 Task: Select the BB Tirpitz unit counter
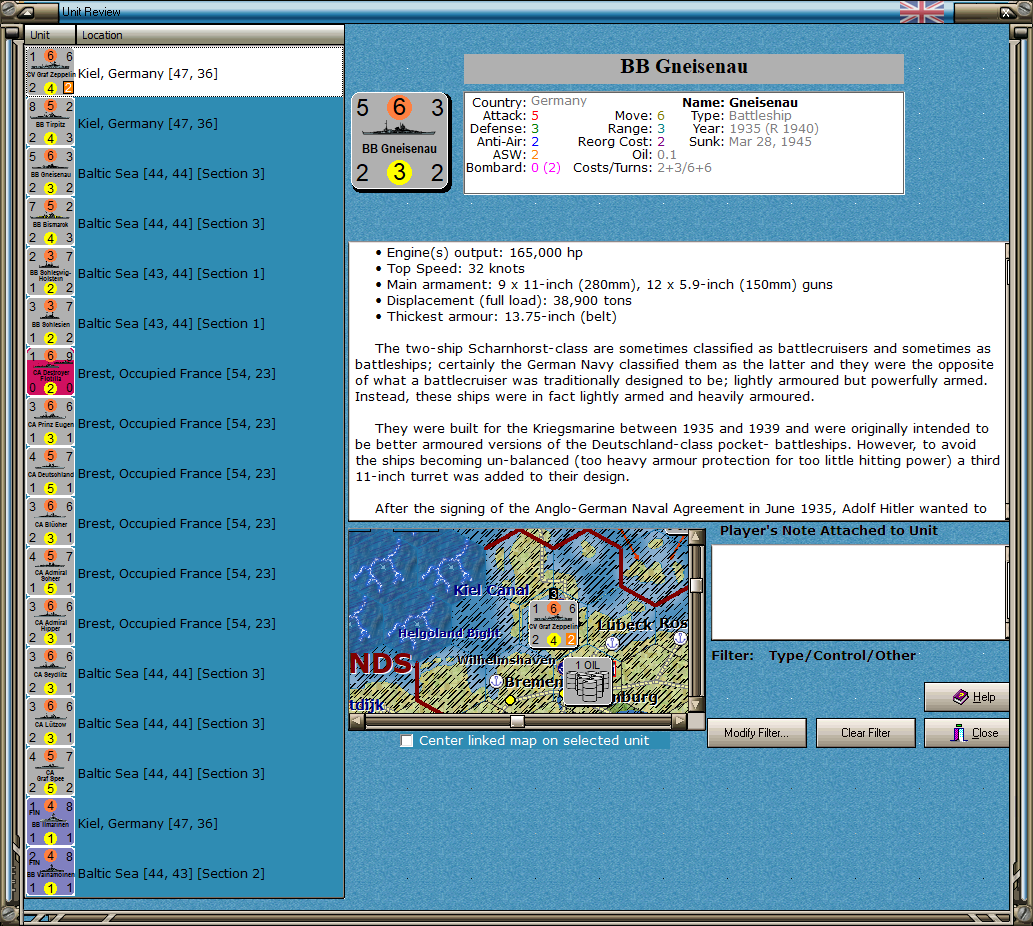[x=51, y=123]
